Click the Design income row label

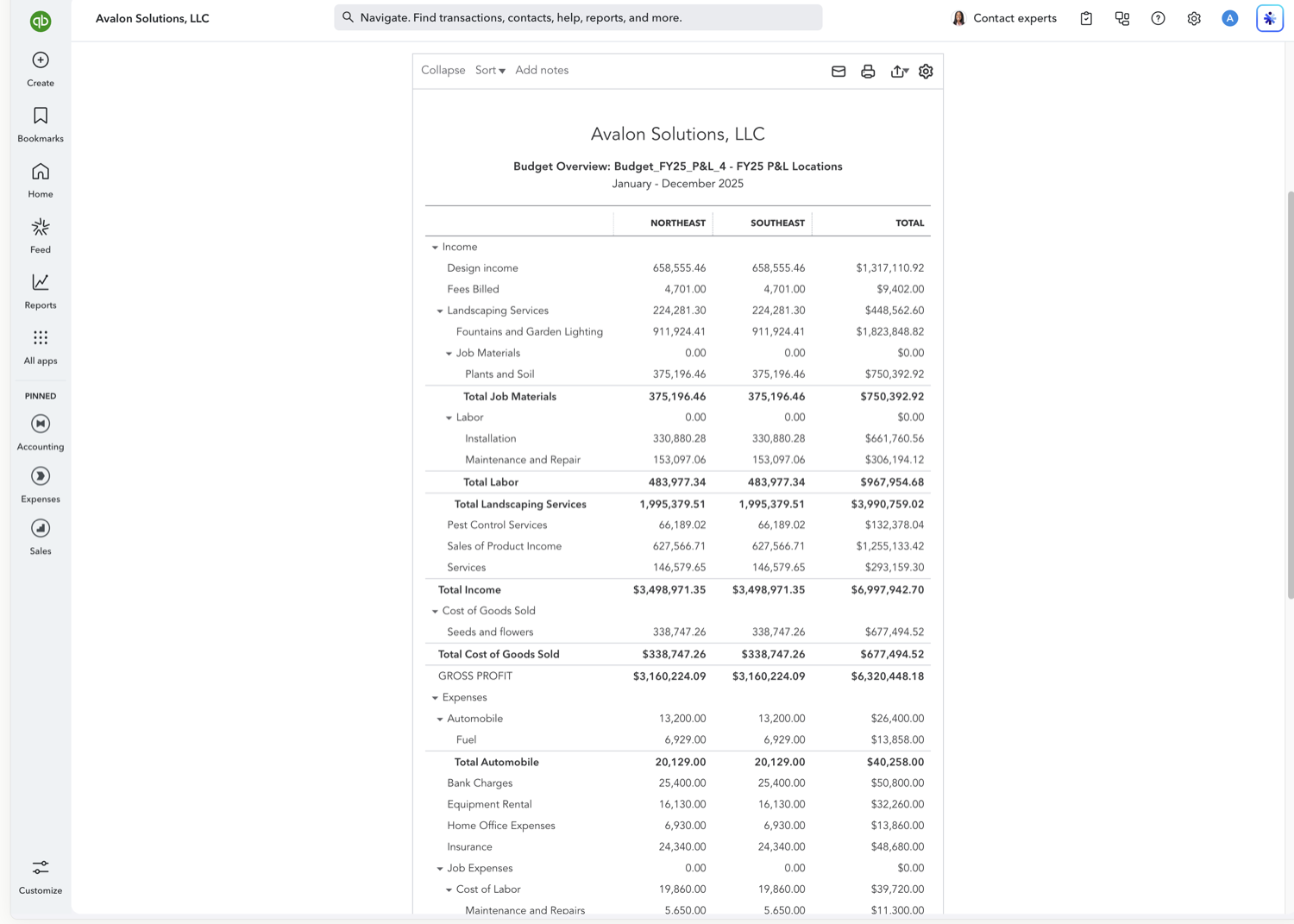pos(482,268)
